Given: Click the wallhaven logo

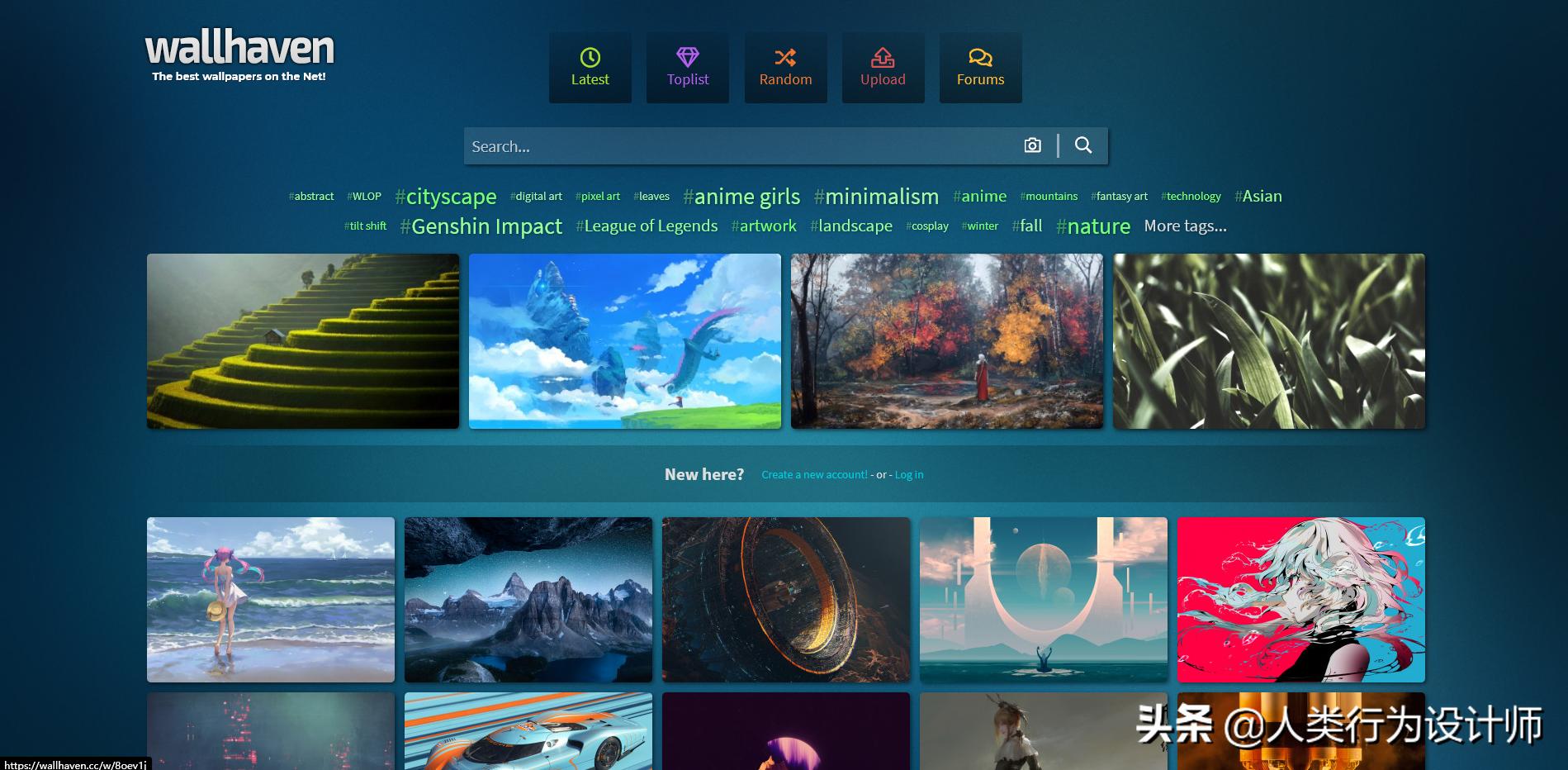Looking at the screenshot, I should [239, 50].
